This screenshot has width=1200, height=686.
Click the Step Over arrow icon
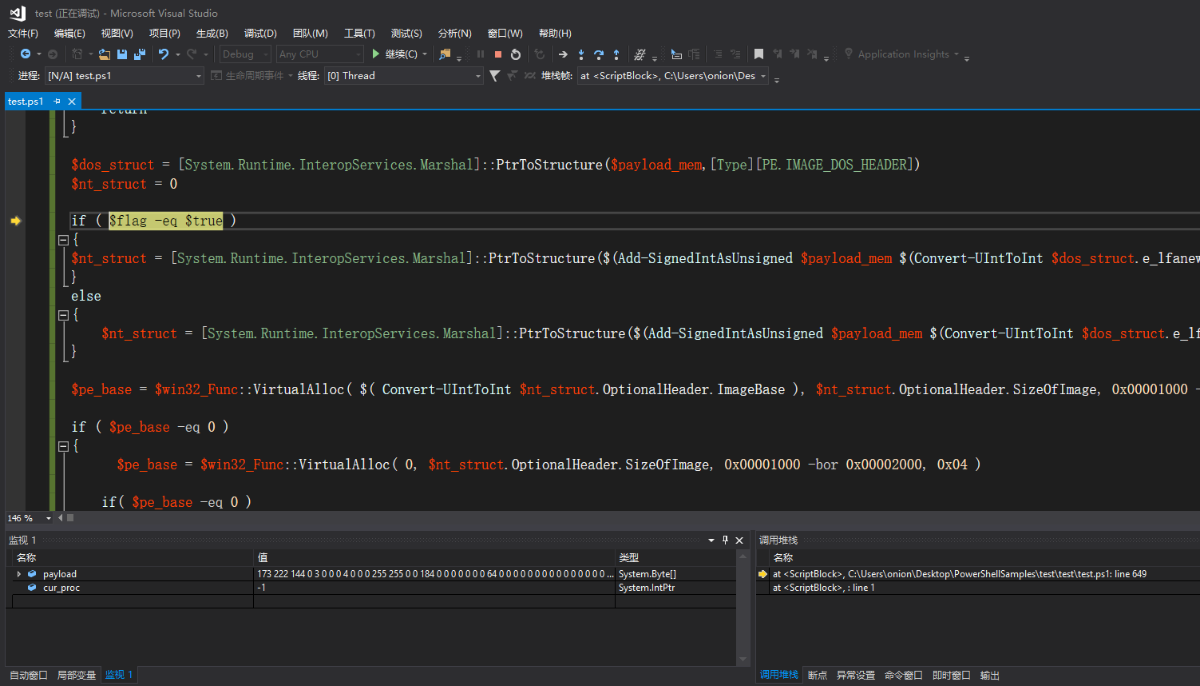tap(598, 54)
